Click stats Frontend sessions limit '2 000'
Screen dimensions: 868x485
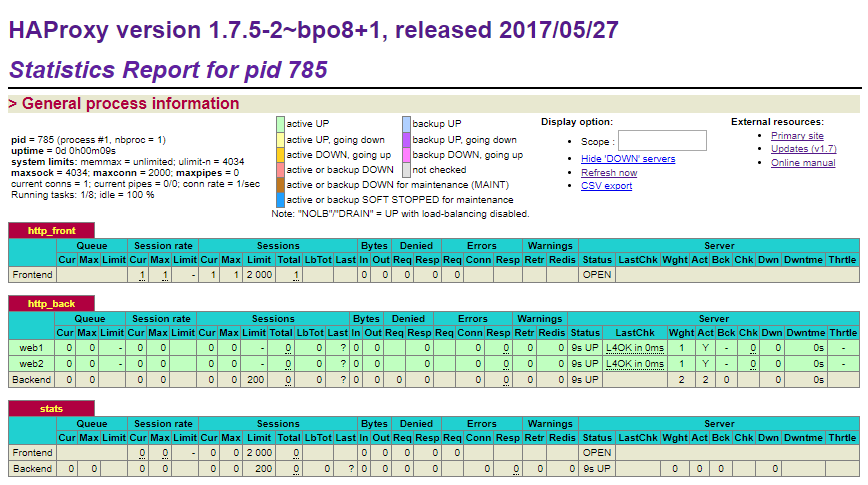point(259,452)
